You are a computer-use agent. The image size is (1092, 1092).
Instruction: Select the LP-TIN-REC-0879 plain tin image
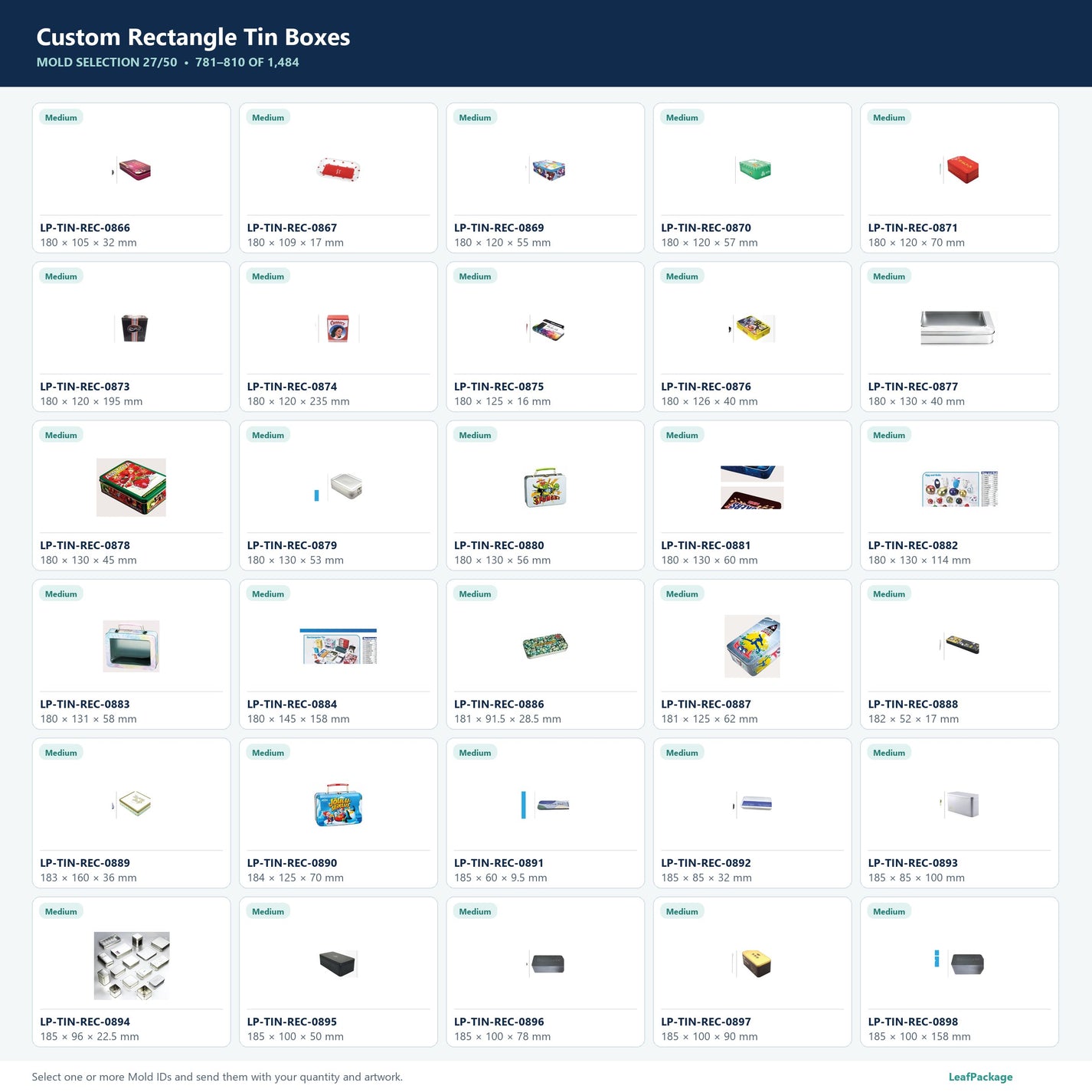click(338, 487)
